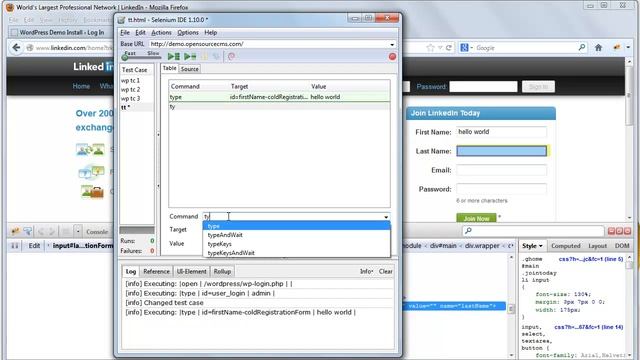Select the Log tab in bottom pane
This screenshot has width=640, height=360.
131,271
